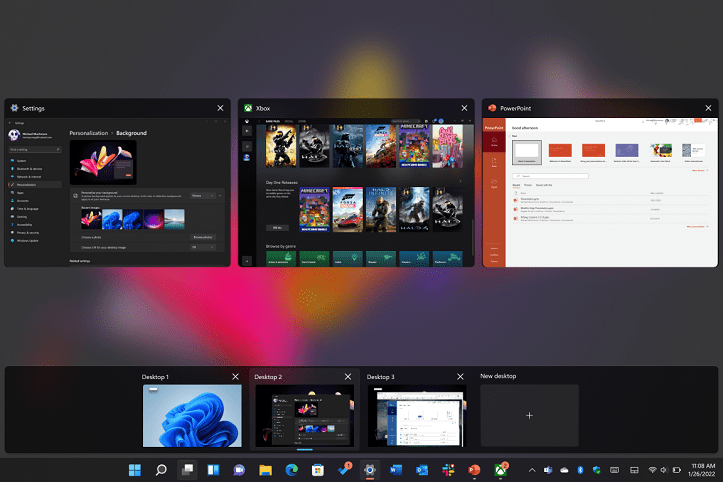Open the Wi-Fi network tray icon
This screenshot has width=723, height=482.
click(x=652, y=470)
